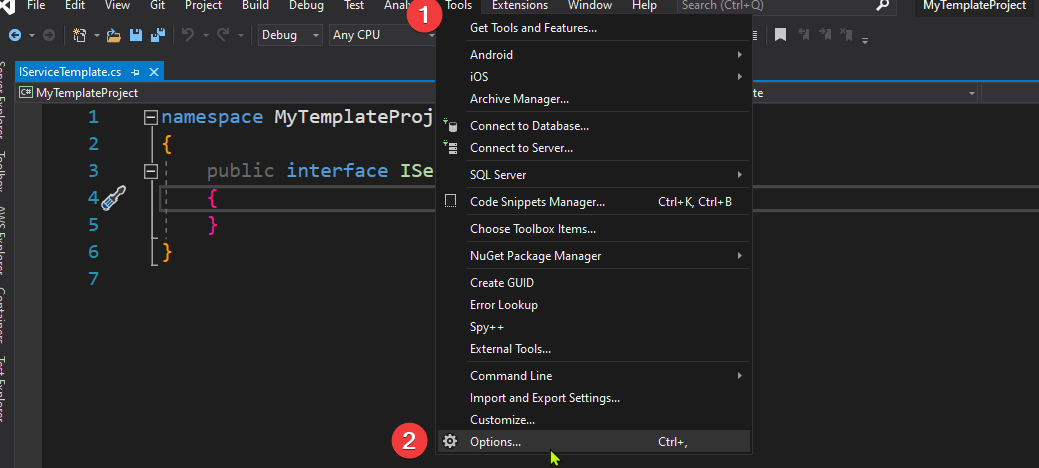Close the IServiceTemplate.cs tab

(x=154, y=72)
